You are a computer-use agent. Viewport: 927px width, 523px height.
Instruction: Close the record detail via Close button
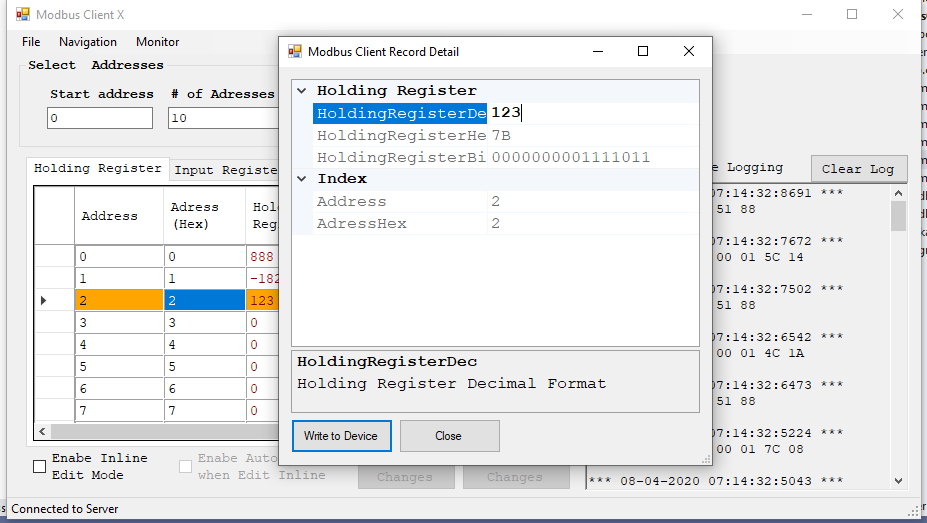(x=449, y=436)
